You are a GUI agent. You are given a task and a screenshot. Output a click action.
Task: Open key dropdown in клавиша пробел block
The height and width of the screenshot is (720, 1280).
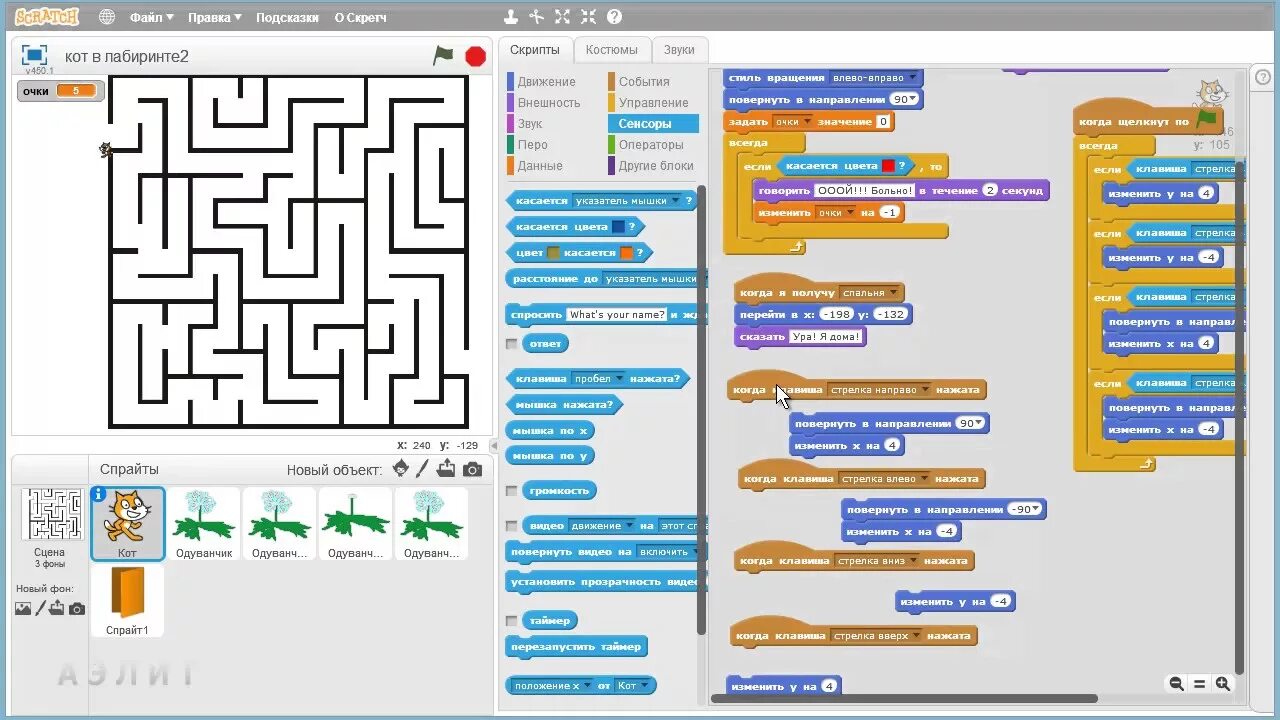click(x=619, y=379)
